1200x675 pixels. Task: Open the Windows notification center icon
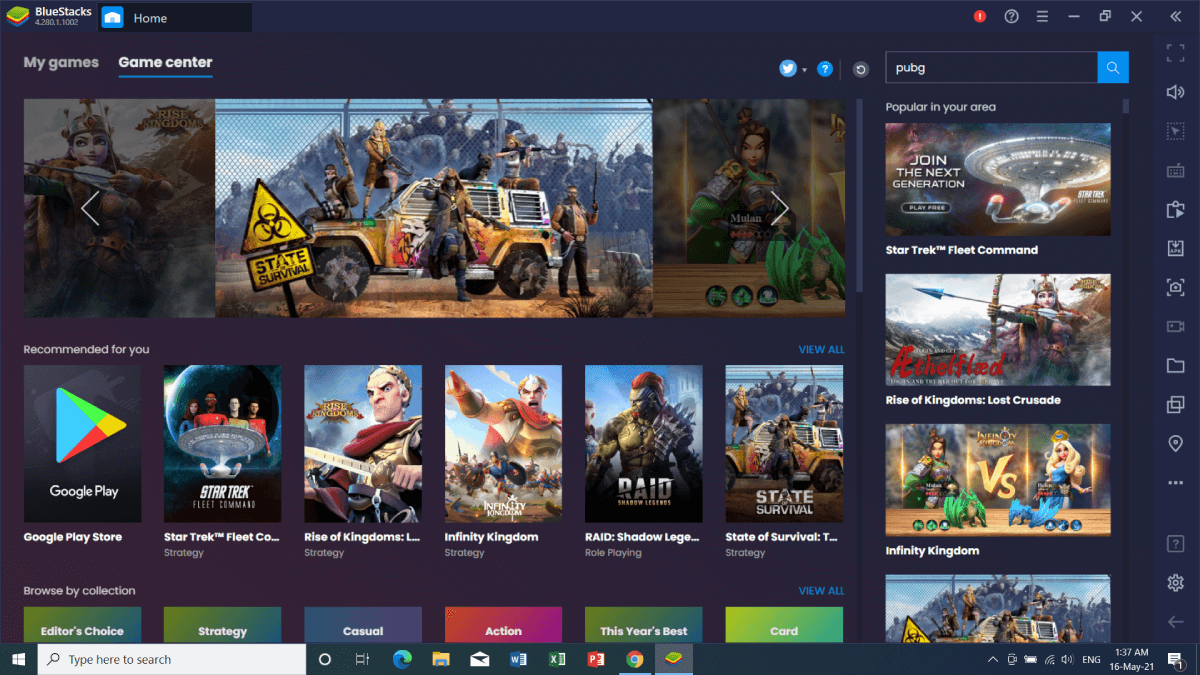1175,659
